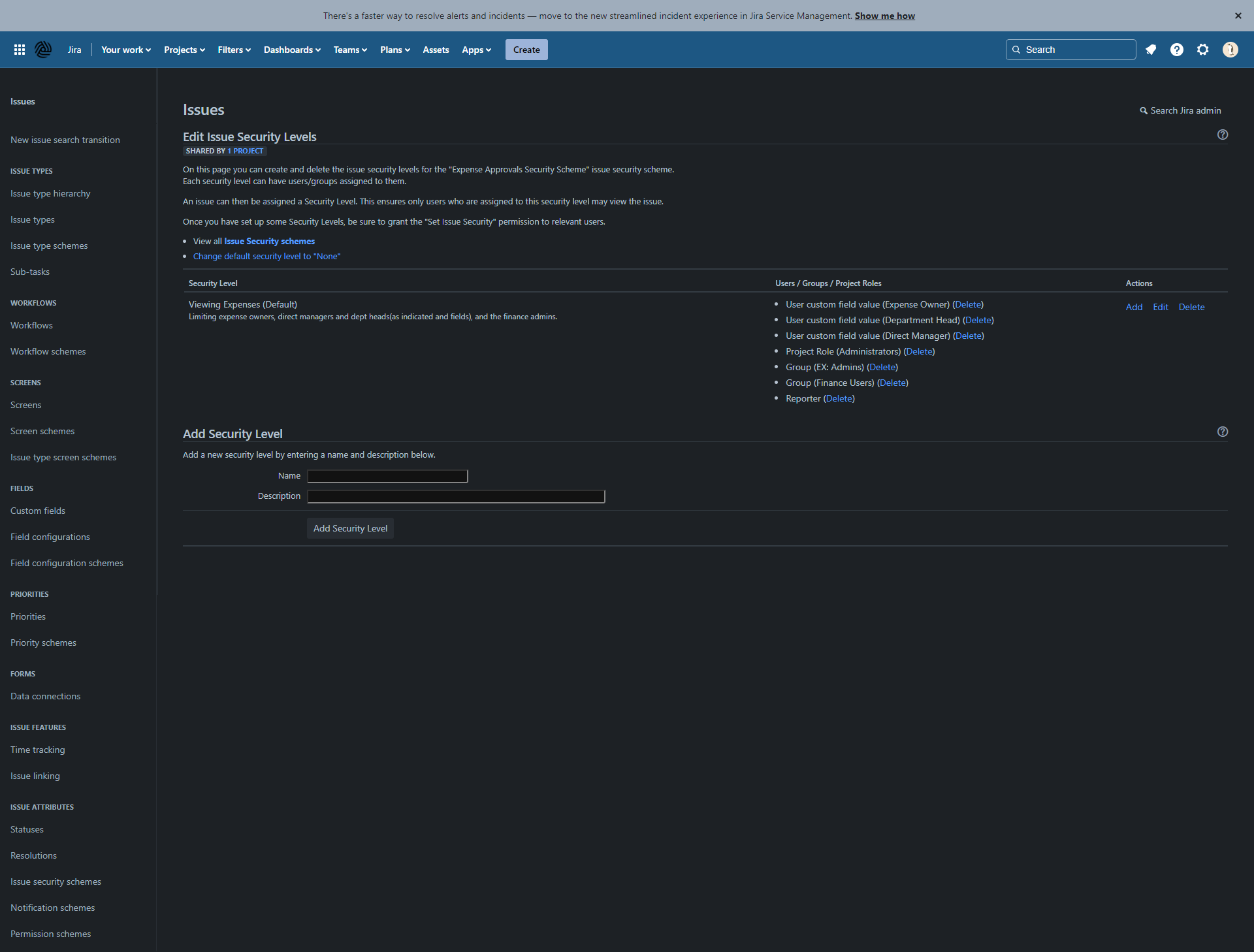Delete the Expense Owner custom field entry
This screenshot has height=952, width=1254.
coord(968,304)
